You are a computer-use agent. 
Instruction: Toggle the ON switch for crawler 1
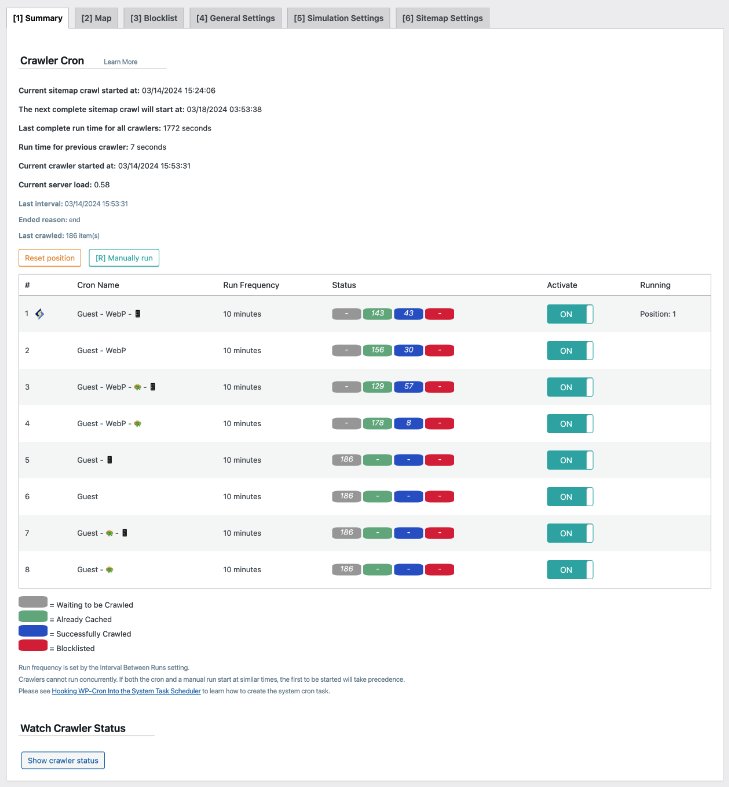[570, 314]
